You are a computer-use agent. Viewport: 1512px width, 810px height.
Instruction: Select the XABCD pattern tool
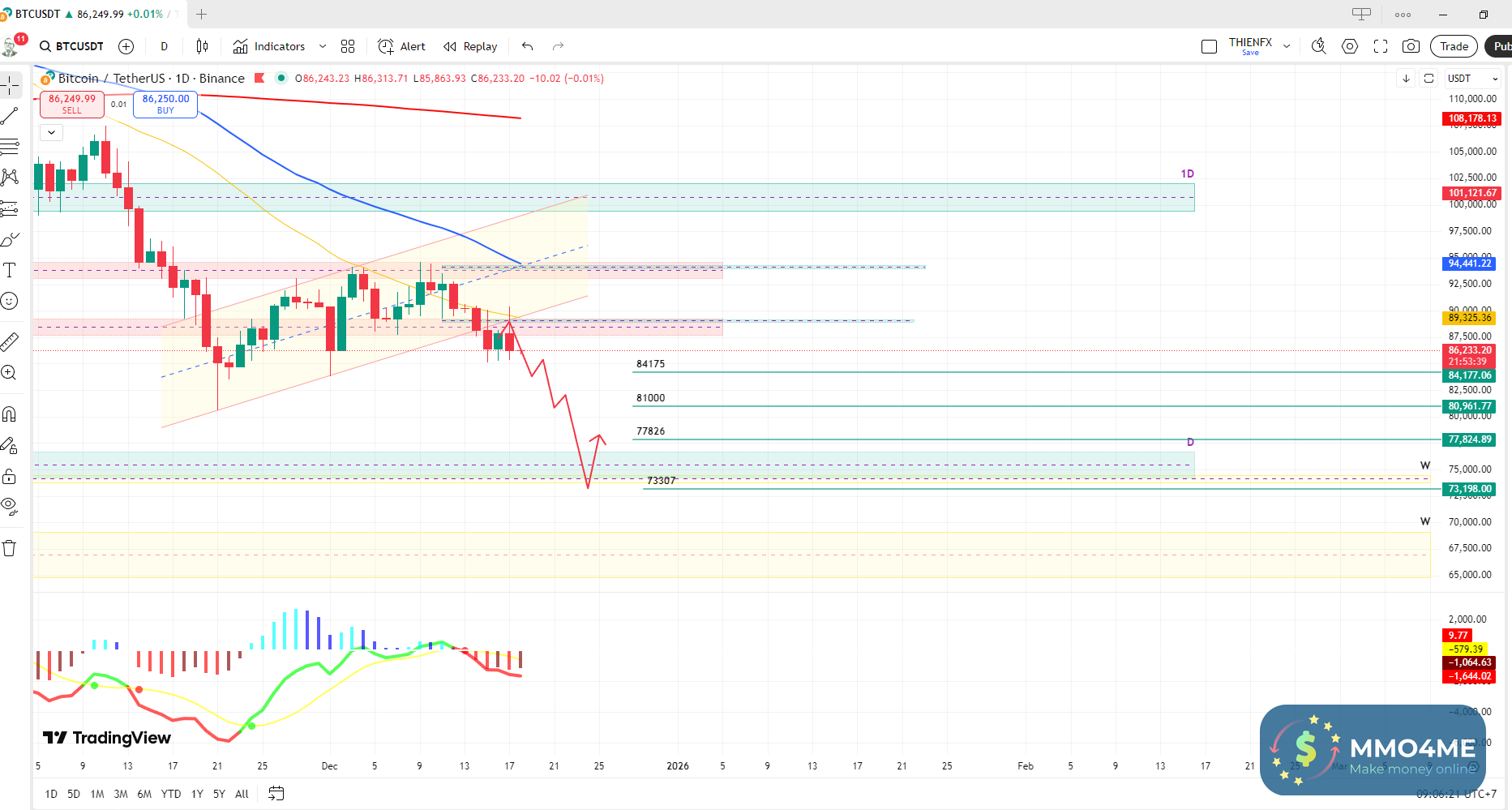pyautogui.click(x=10, y=178)
